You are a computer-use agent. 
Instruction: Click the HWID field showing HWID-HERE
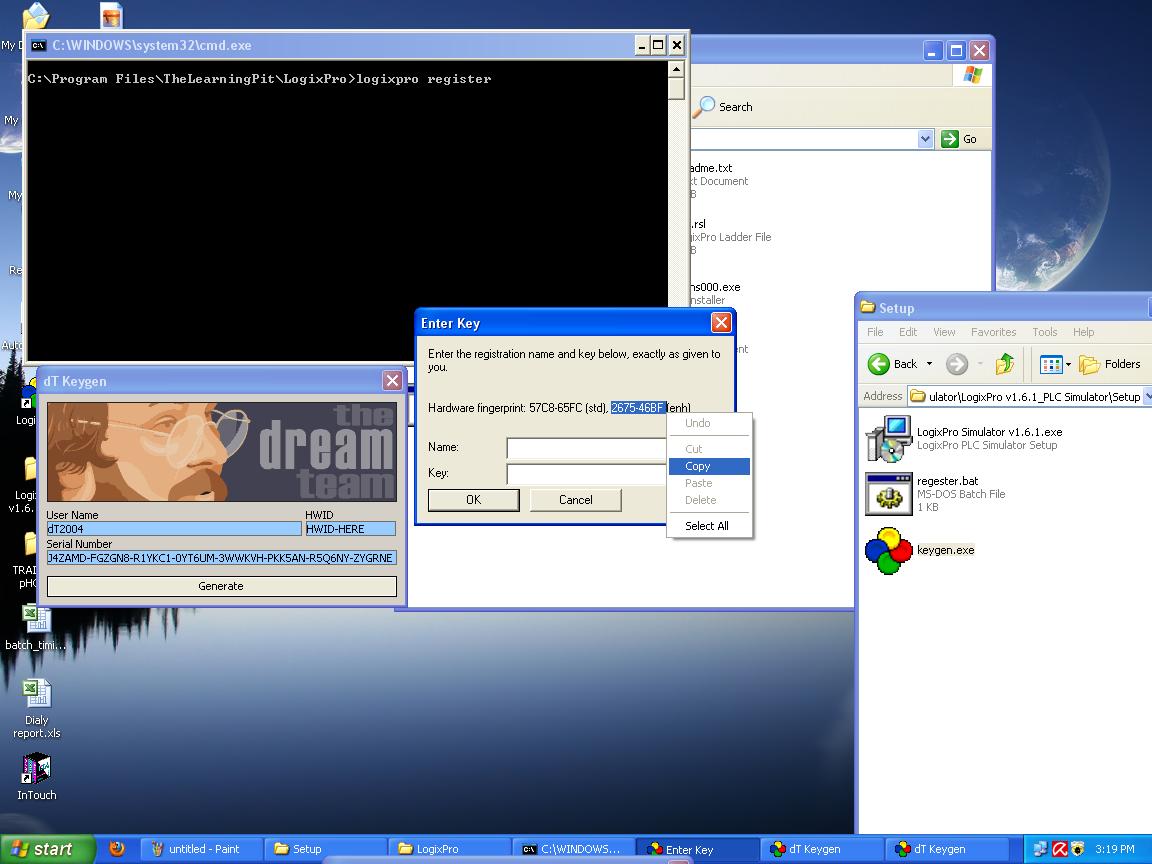(x=350, y=529)
